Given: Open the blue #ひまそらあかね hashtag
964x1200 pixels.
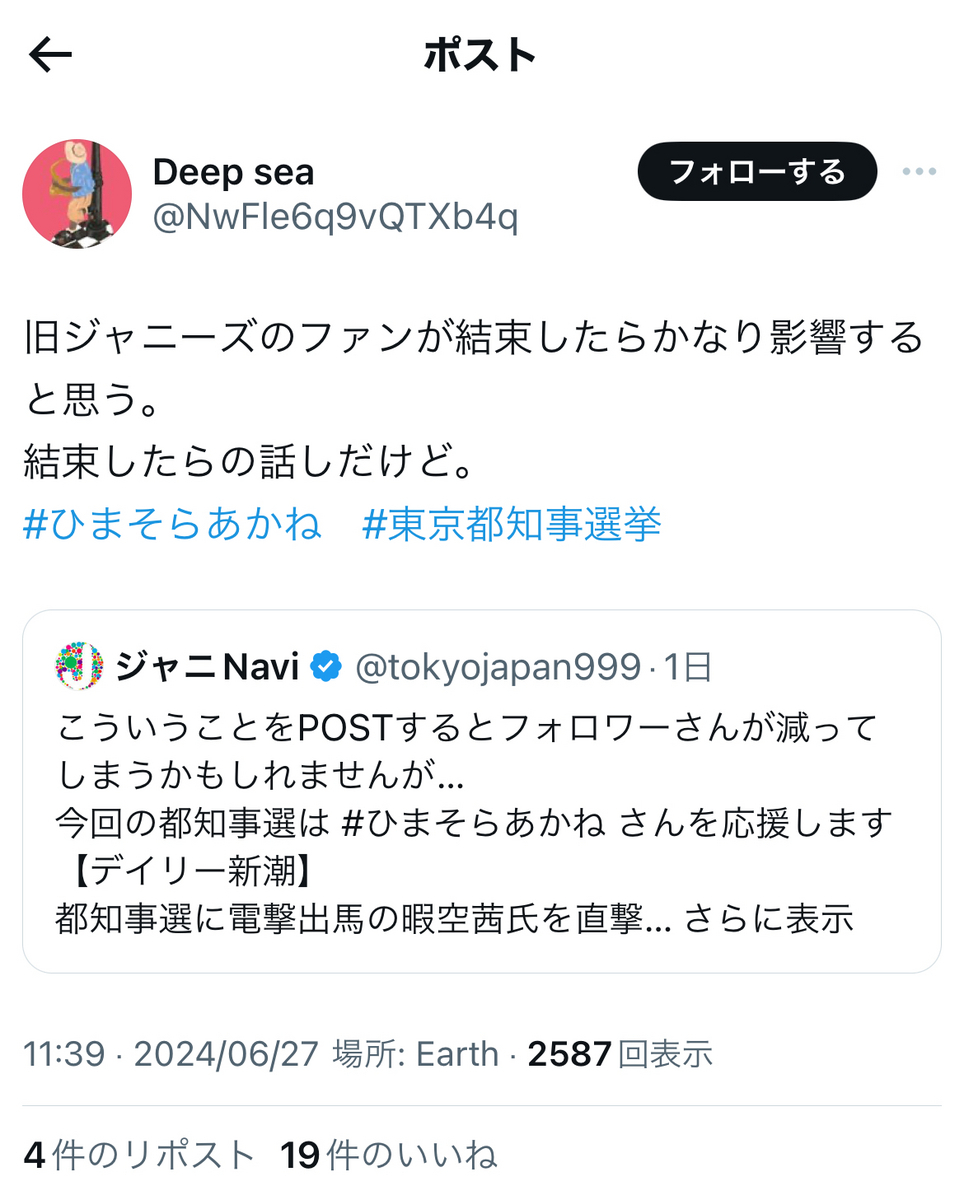Looking at the screenshot, I should click(x=172, y=524).
